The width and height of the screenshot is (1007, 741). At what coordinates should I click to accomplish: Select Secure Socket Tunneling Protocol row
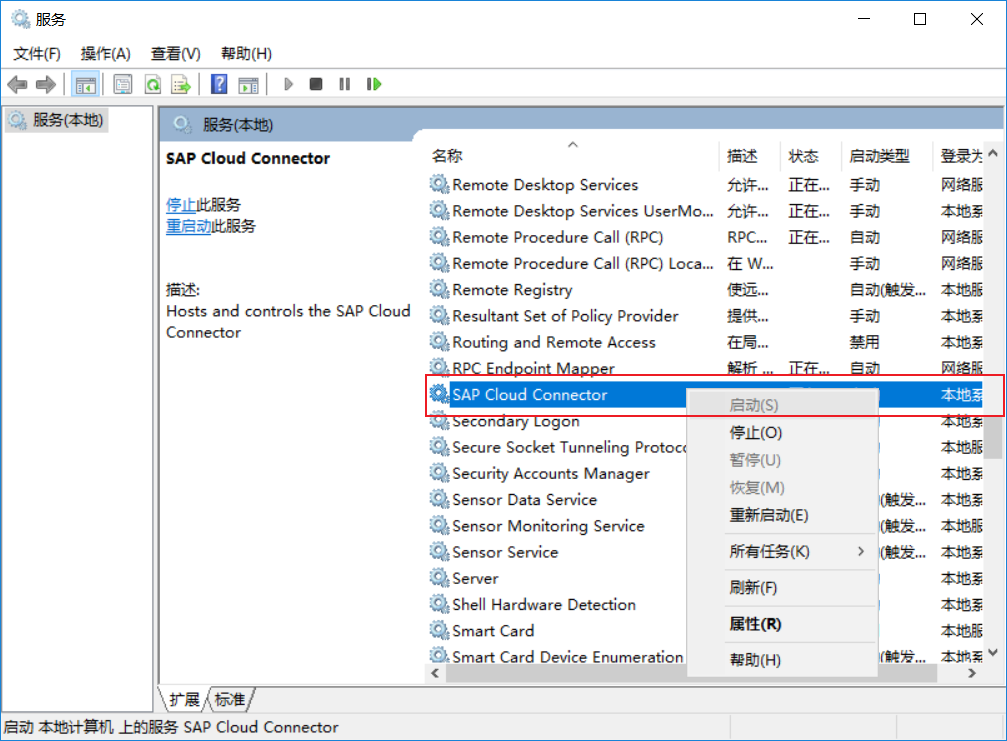click(x=557, y=447)
